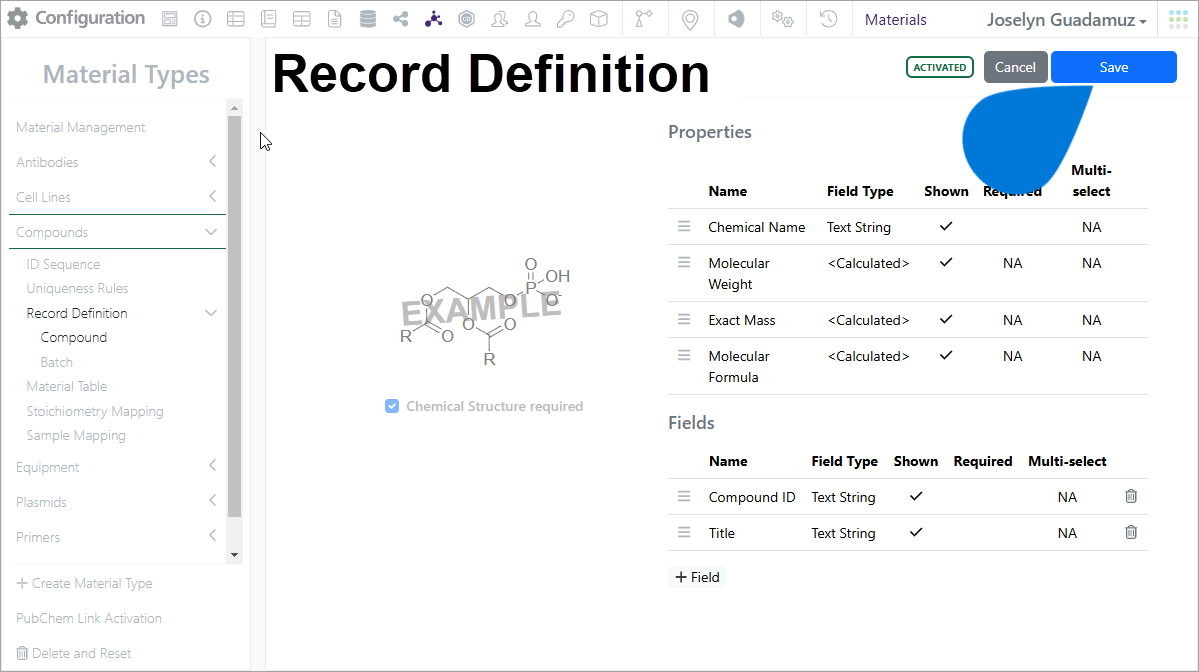This screenshot has height=672, width=1199.
Task: Toggle Shown checkmark for Chemical Name
Action: 946,226
